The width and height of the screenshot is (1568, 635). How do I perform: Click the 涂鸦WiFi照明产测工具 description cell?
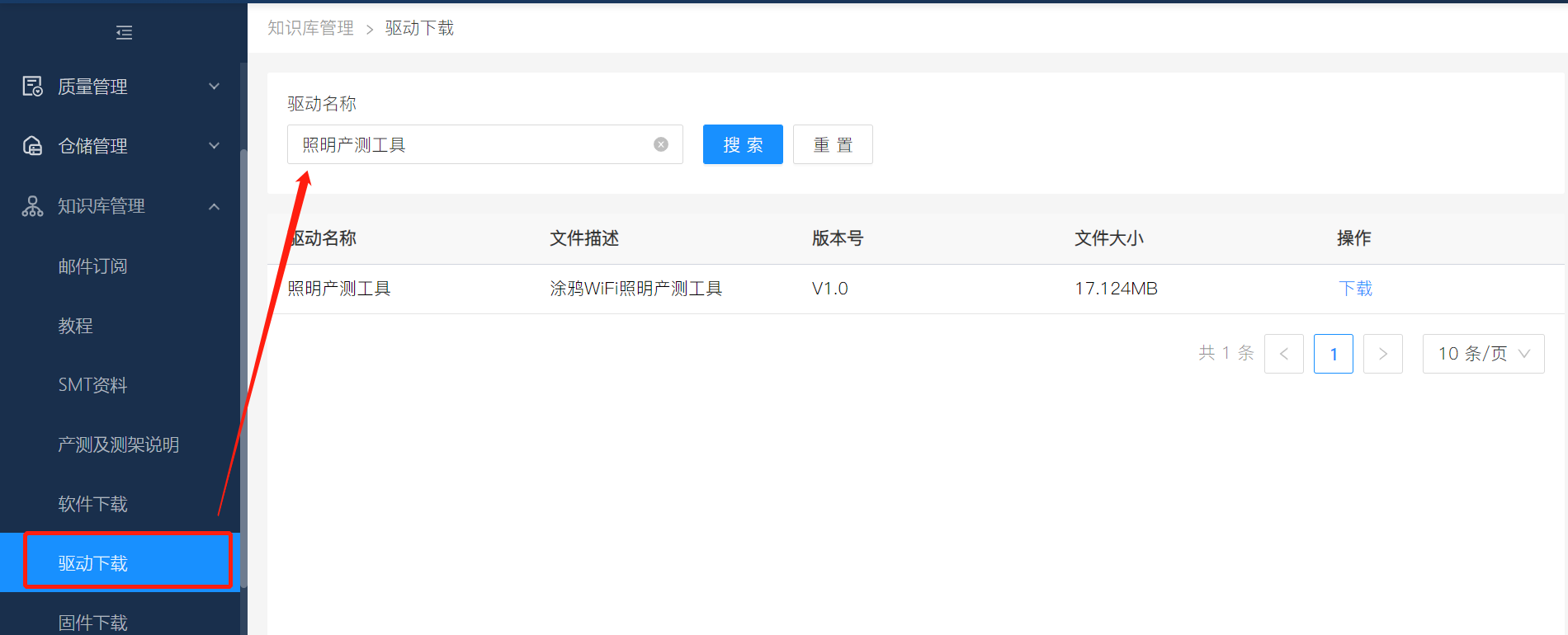(635, 289)
